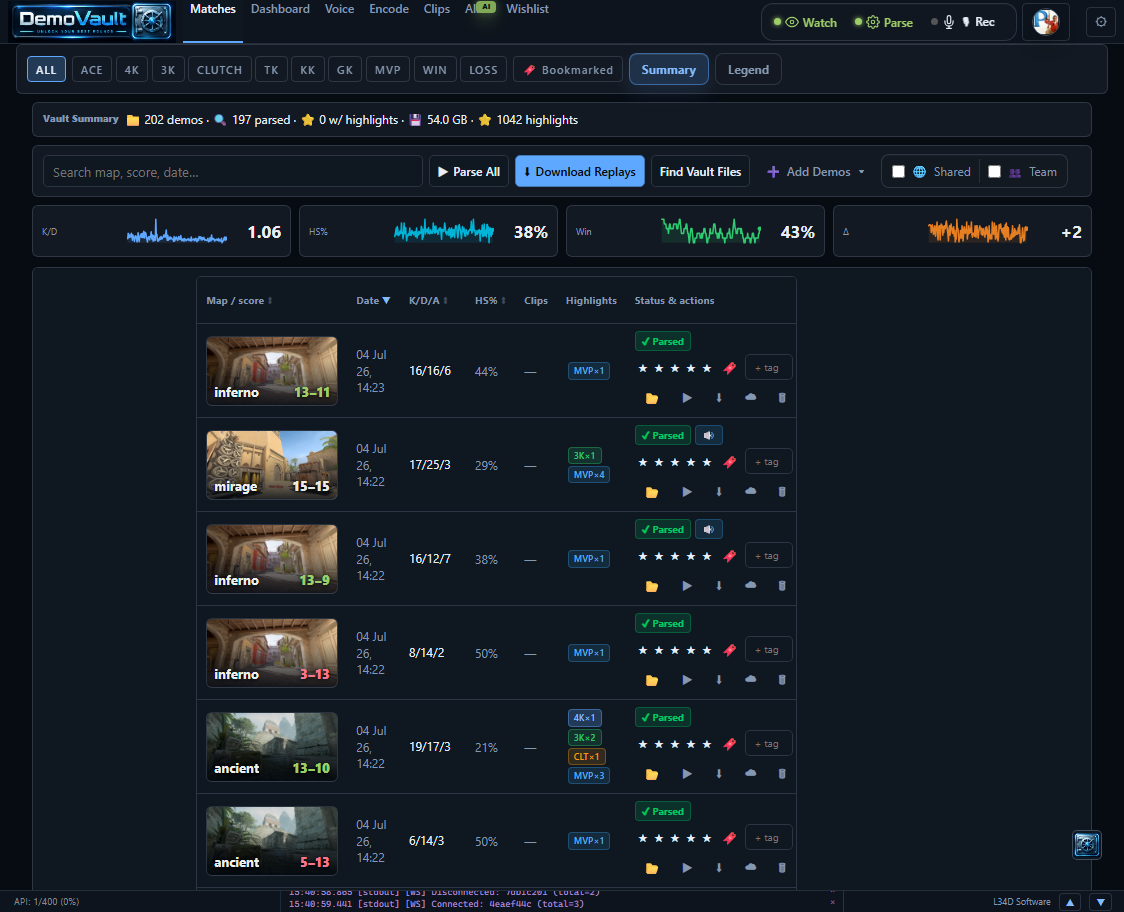This screenshot has height=912, width=1124.
Task: Filter matches by CLUTCH
Action: pyautogui.click(x=219, y=70)
